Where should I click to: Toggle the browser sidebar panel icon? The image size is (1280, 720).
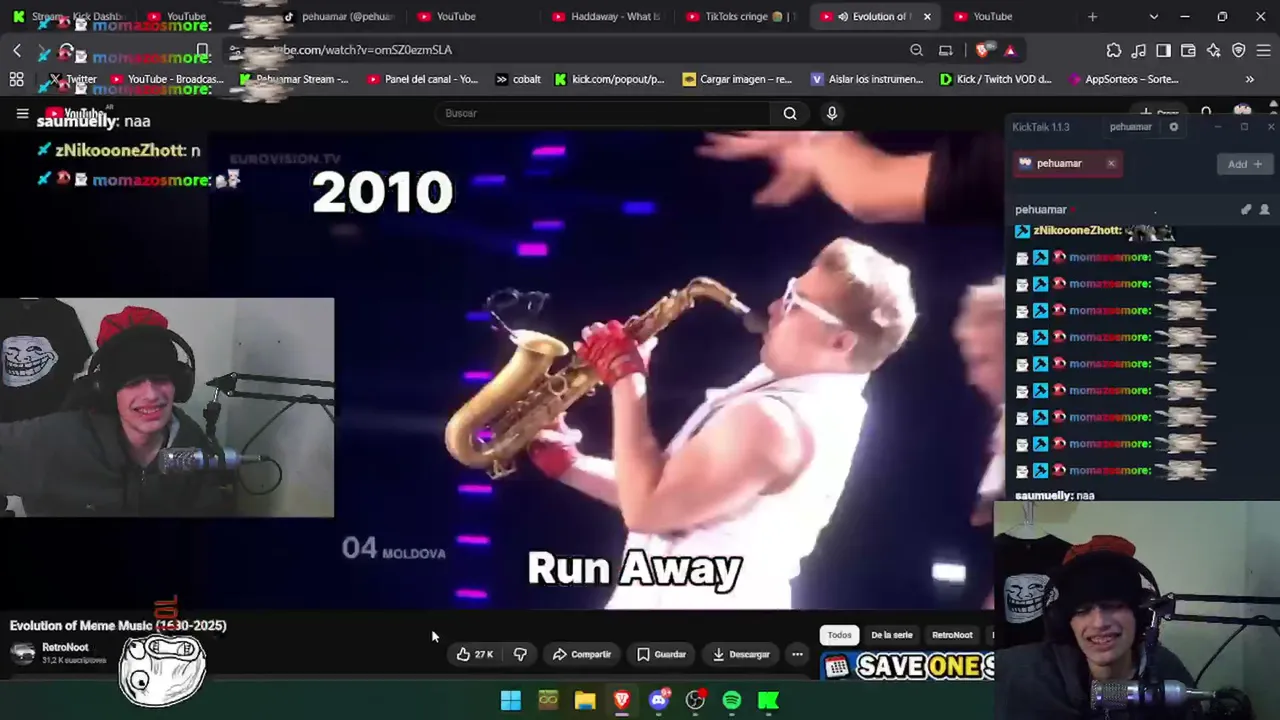click(1164, 50)
